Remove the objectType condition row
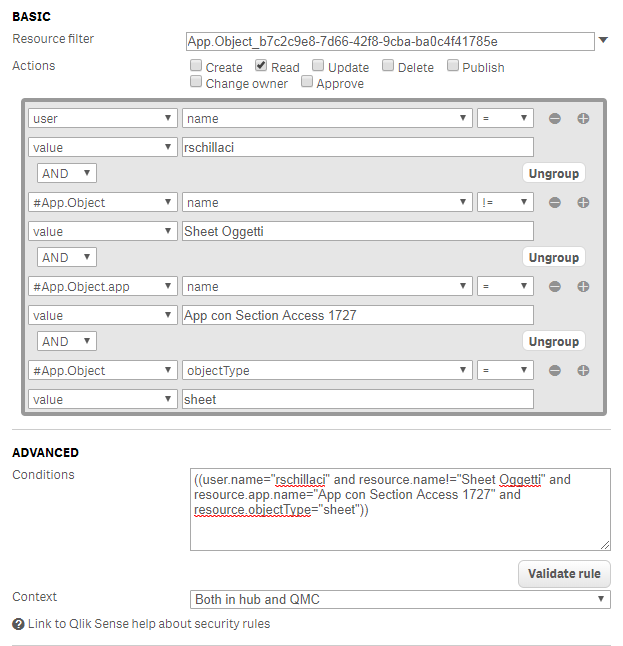 pyautogui.click(x=554, y=371)
